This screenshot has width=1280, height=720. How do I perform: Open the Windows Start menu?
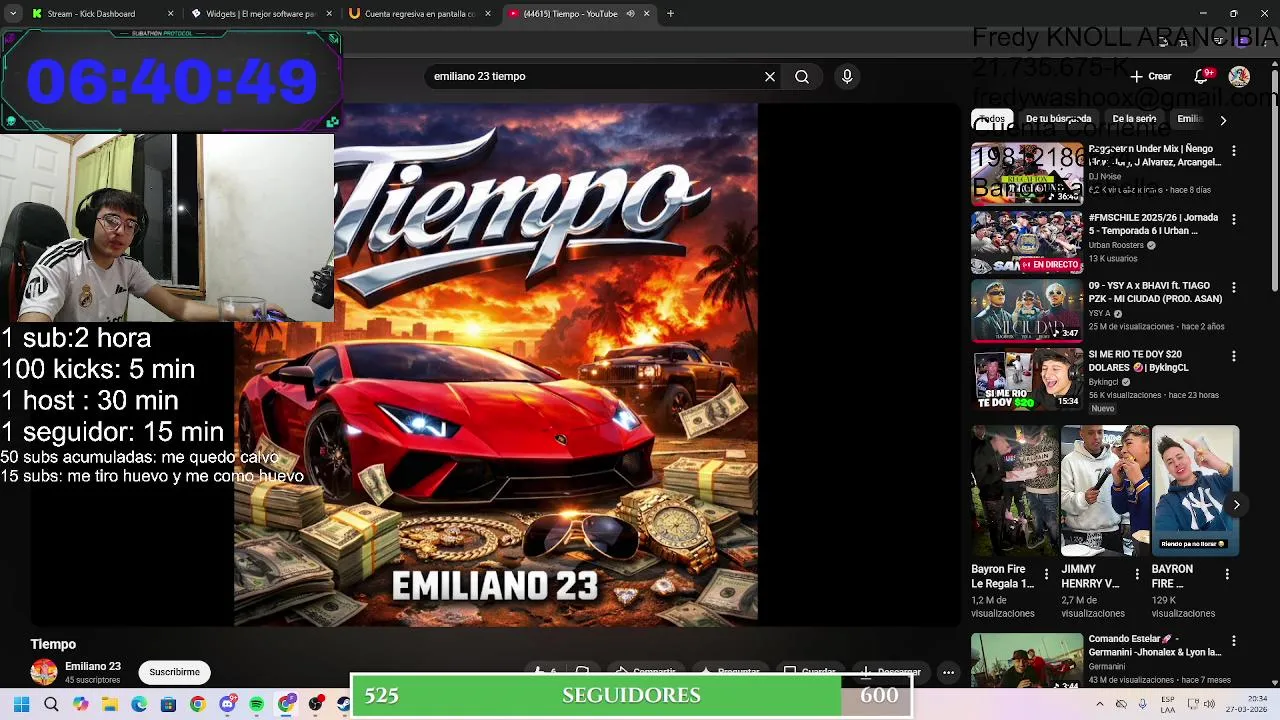[x=21, y=705]
